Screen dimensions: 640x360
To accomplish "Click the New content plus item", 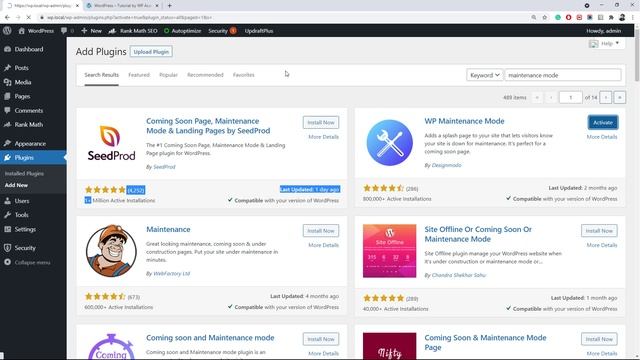I will (x=91, y=31).
